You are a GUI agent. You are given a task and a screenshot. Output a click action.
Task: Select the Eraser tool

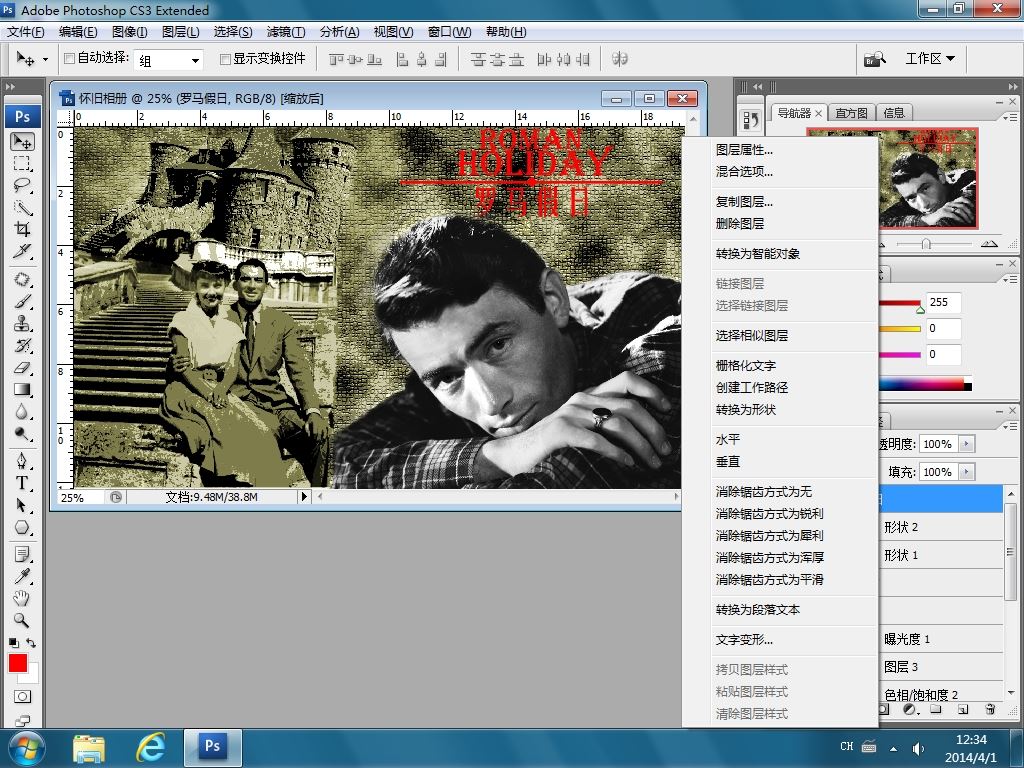coord(22,368)
